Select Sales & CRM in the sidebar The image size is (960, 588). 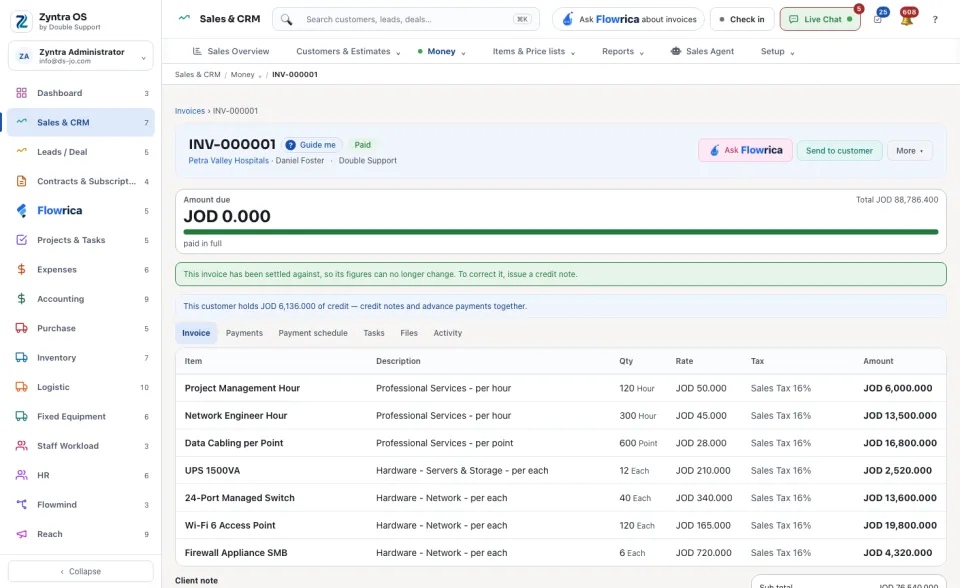81,122
